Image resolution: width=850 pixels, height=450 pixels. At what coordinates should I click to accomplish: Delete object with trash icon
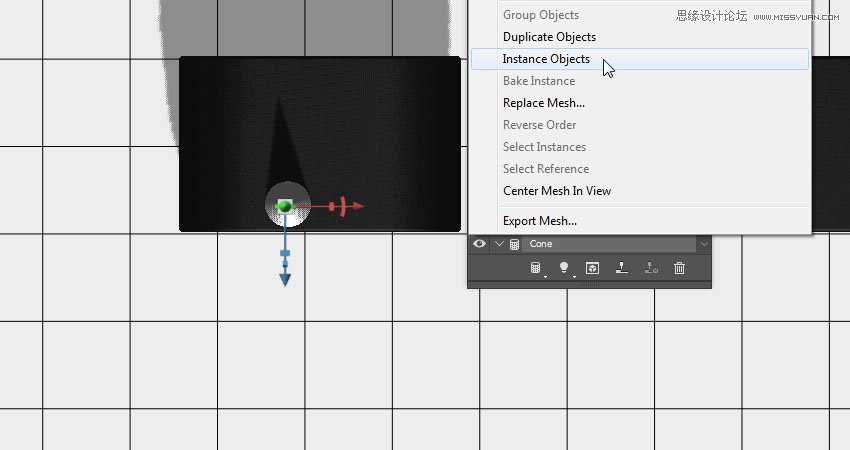[679, 268]
